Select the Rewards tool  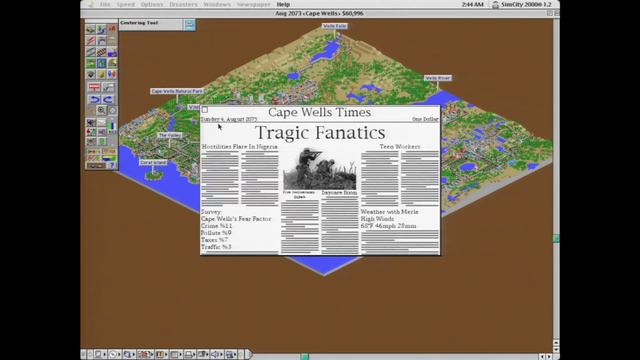click(112, 40)
